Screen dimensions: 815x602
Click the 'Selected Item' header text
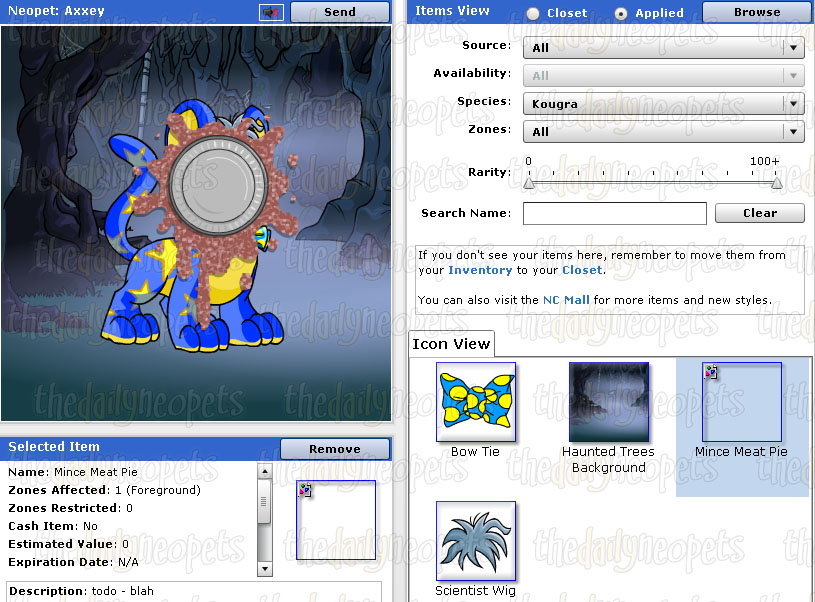[x=54, y=447]
